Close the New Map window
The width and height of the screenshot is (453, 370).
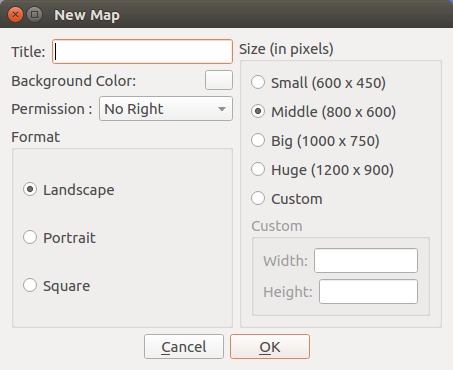(x=15, y=15)
